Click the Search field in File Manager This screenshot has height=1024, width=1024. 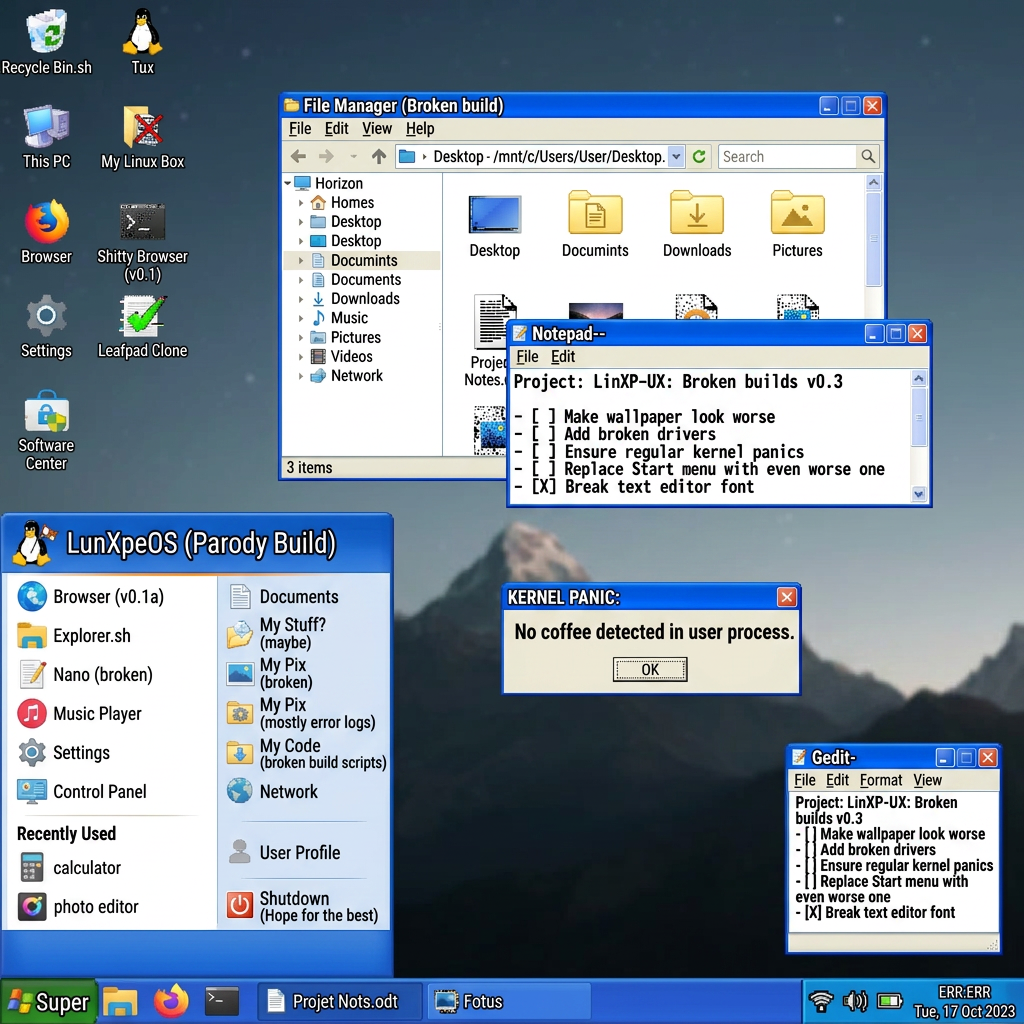click(787, 157)
